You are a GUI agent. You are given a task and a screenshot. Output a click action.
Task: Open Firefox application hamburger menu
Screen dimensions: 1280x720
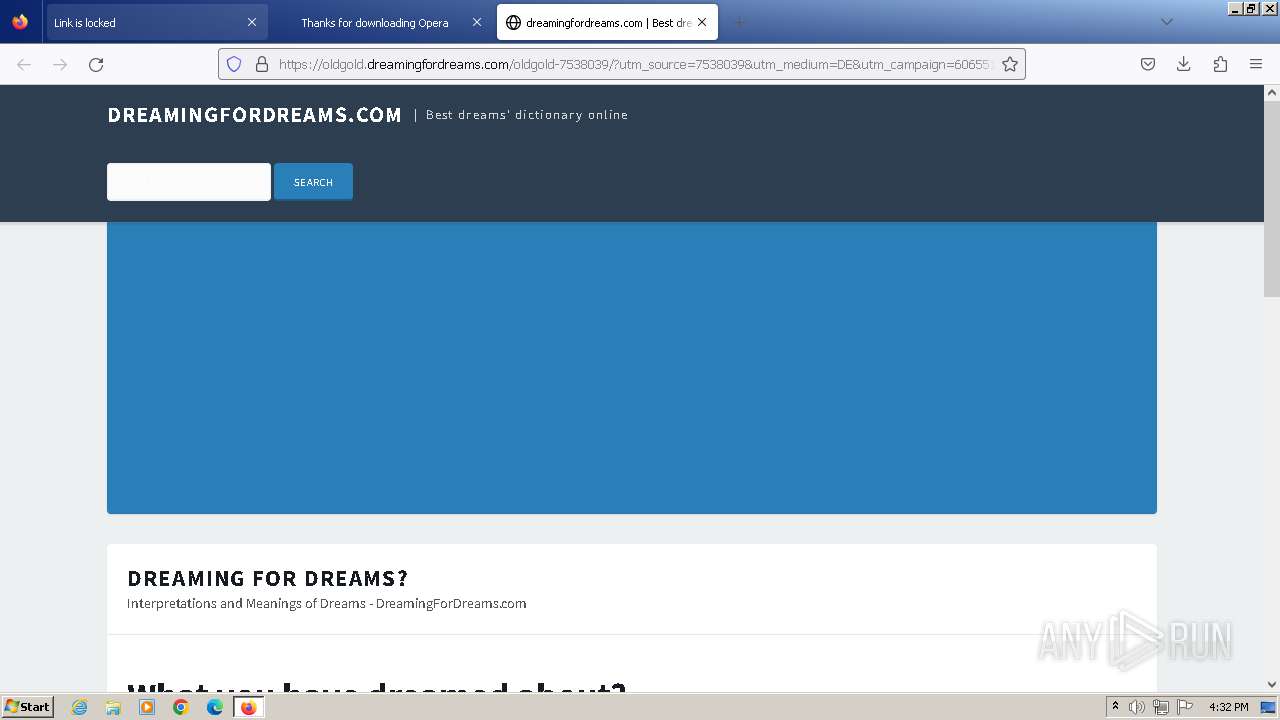[x=1256, y=64]
